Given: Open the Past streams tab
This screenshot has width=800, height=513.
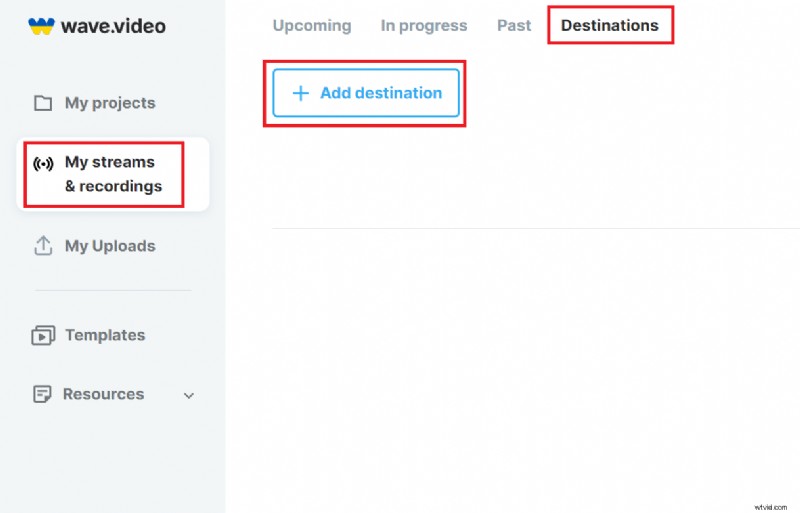Looking at the screenshot, I should pyautogui.click(x=514, y=25).
